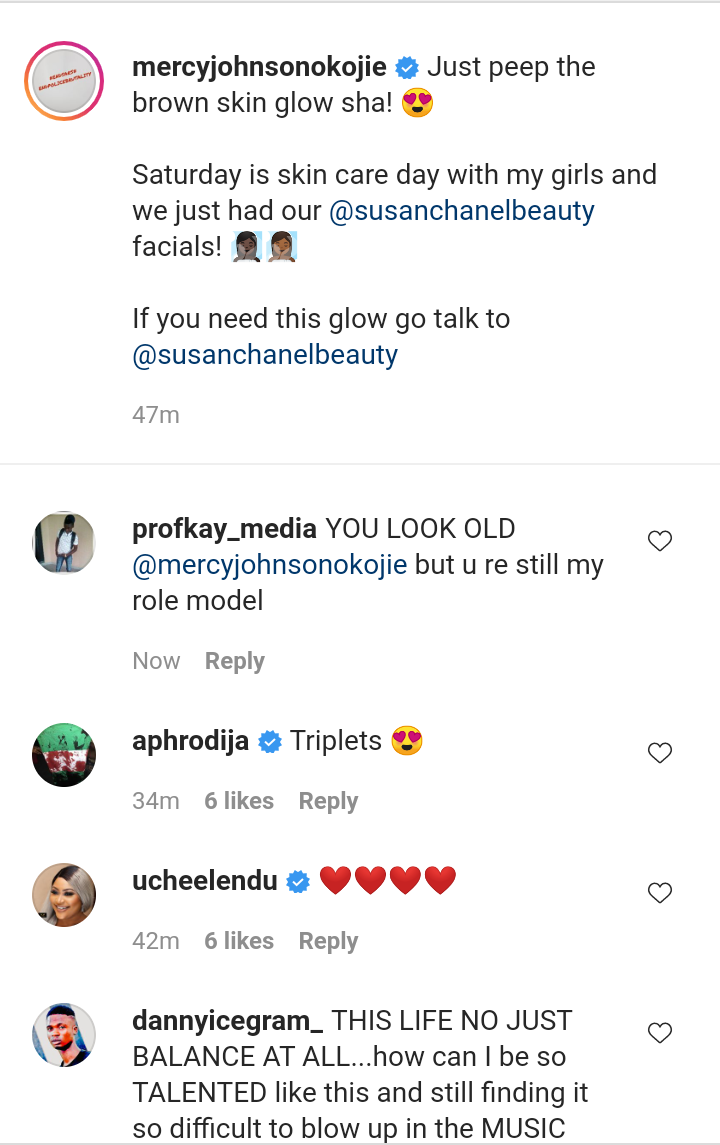Viewport: 720px width, 1145px height.
Task: Tap the heart on ucheelendu's comment
Action: tap(660, 893)
